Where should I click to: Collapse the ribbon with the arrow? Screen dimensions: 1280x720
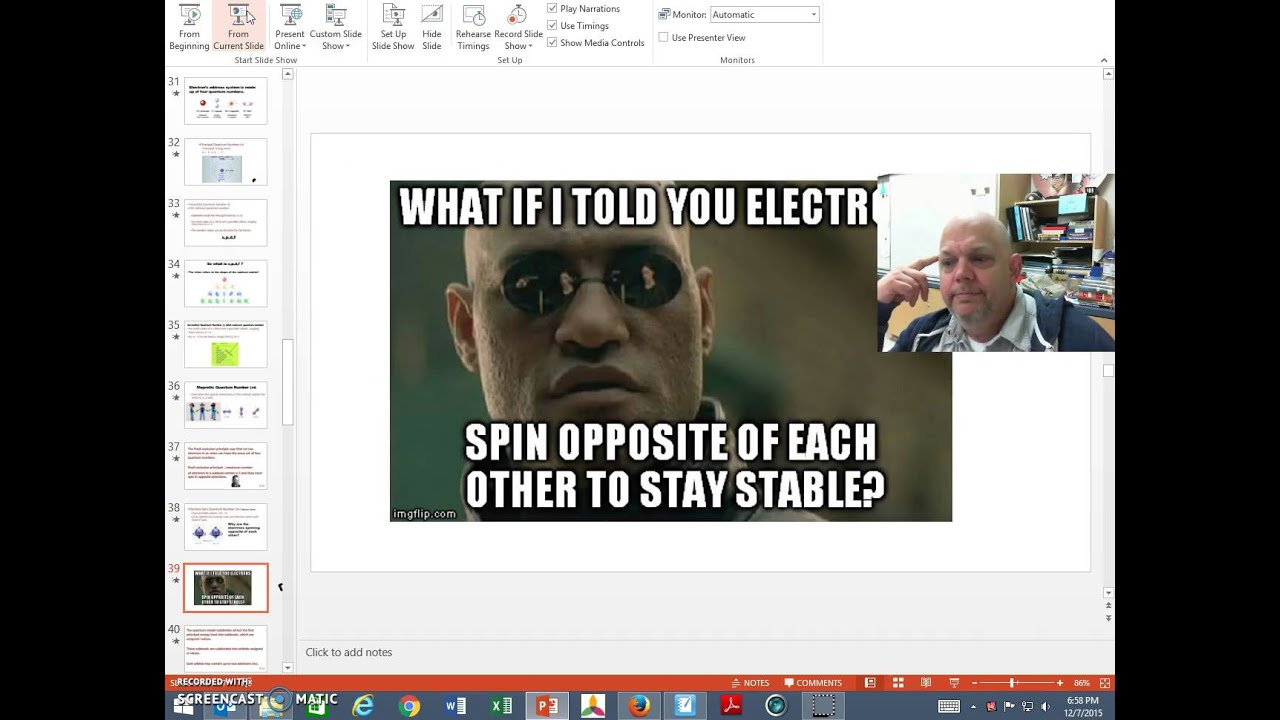tap(1104, 60)
